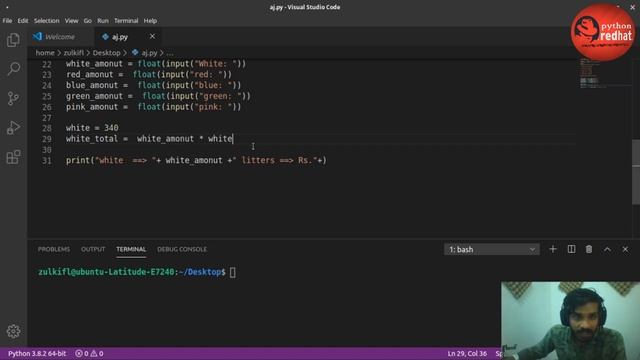Open the Selection menu

pos(47,20)
